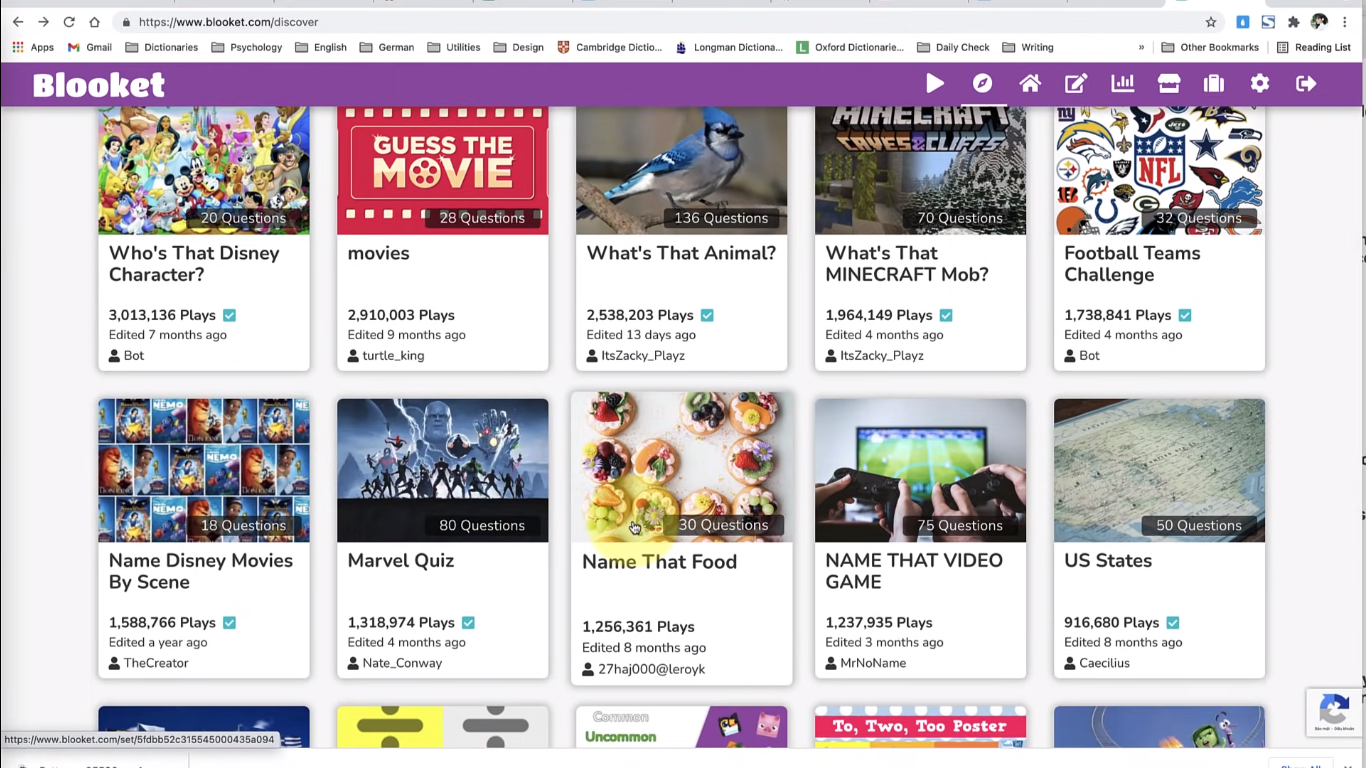
Task: Expand the hidden bookmarks chevron
Action: [x=1141, y=47]
